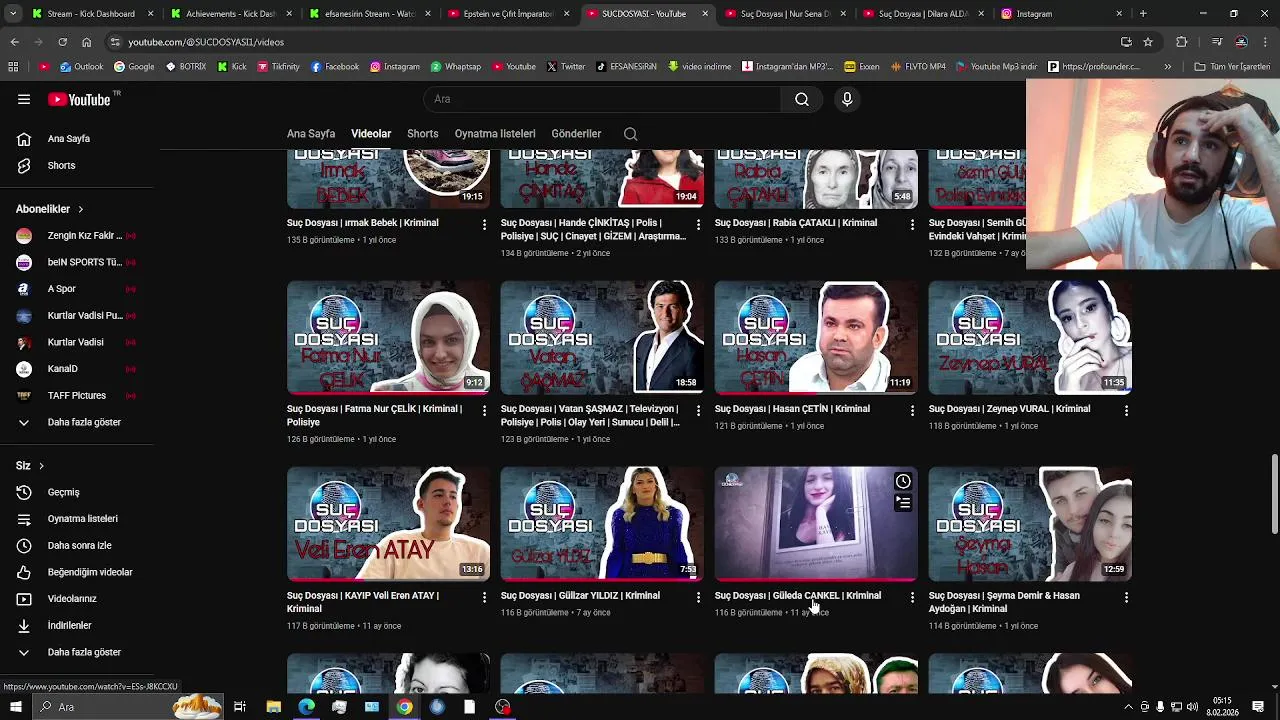Start voice search with microphone icon
Viewport: 1280px width, 720px height.
tap(847, 99)
